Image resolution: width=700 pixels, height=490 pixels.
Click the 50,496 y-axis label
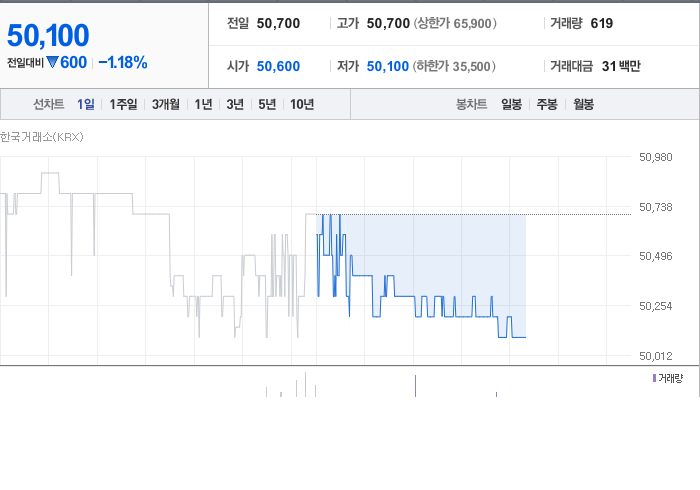[655, 256]
